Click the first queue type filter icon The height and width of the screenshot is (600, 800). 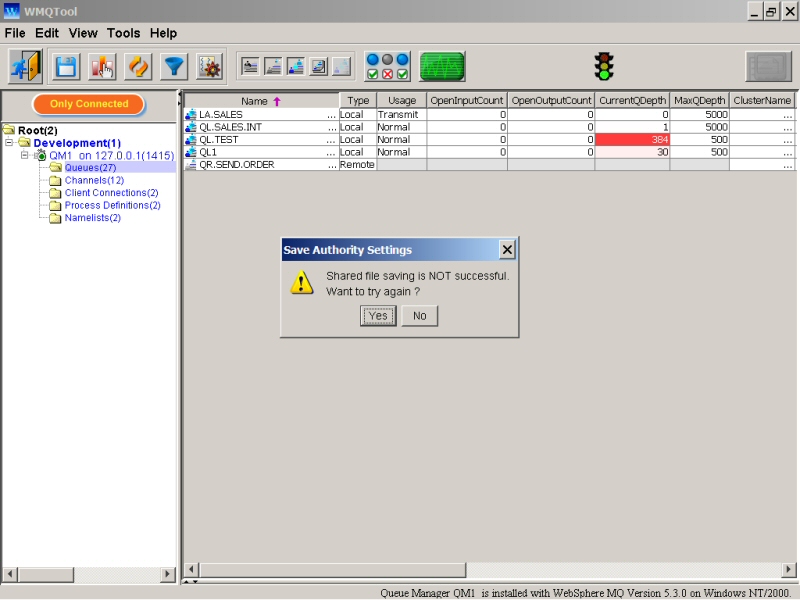(250, 66)
